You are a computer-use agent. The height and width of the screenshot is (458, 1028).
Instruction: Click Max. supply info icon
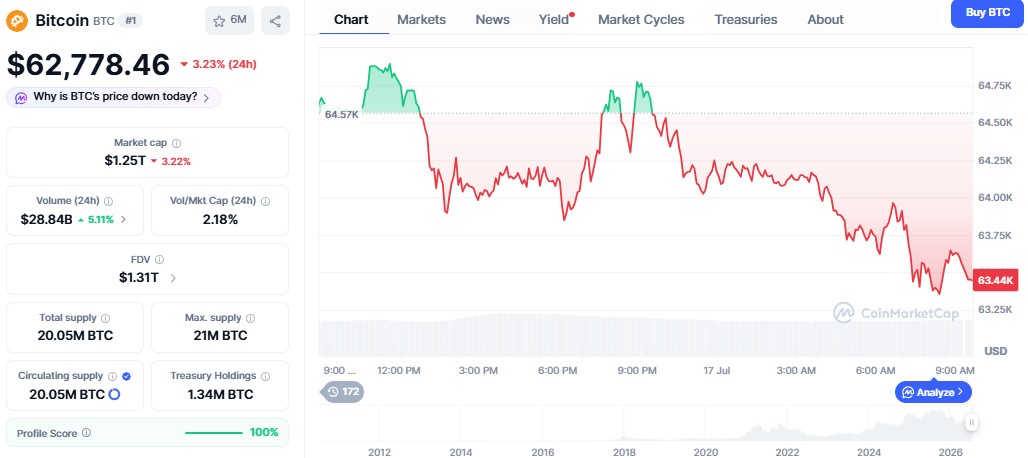click(x=250, y=318)
